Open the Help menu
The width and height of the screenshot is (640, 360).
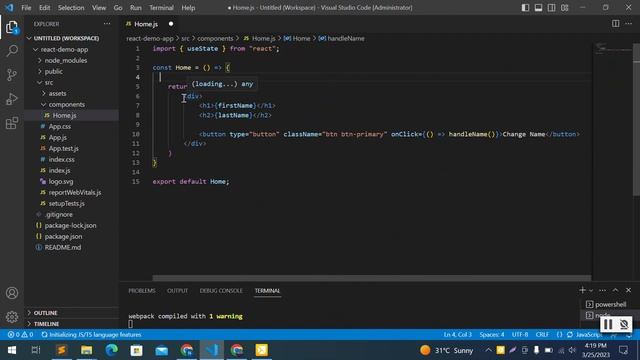point(188,8)
